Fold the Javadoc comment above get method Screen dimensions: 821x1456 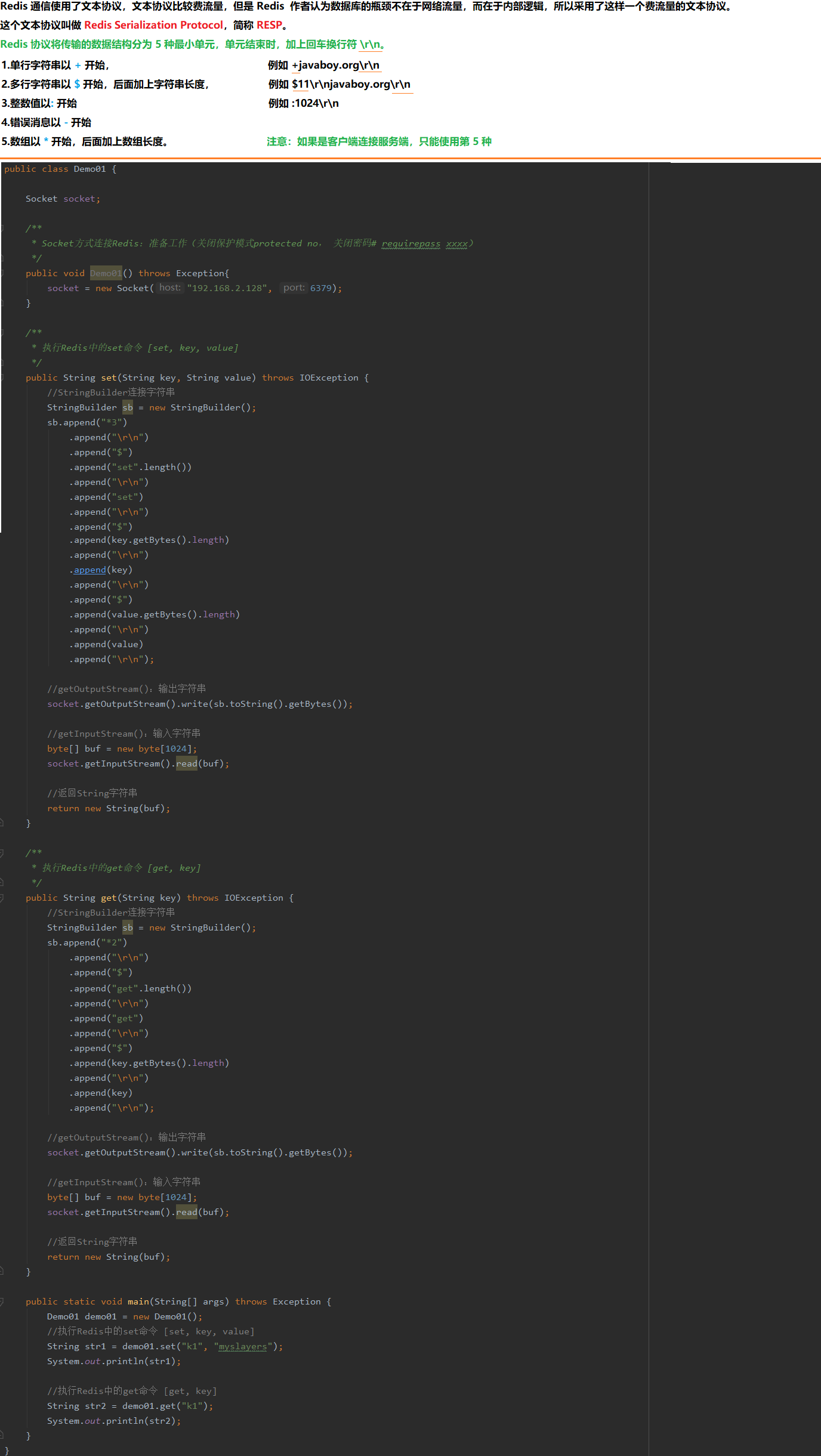pos(2,853)
